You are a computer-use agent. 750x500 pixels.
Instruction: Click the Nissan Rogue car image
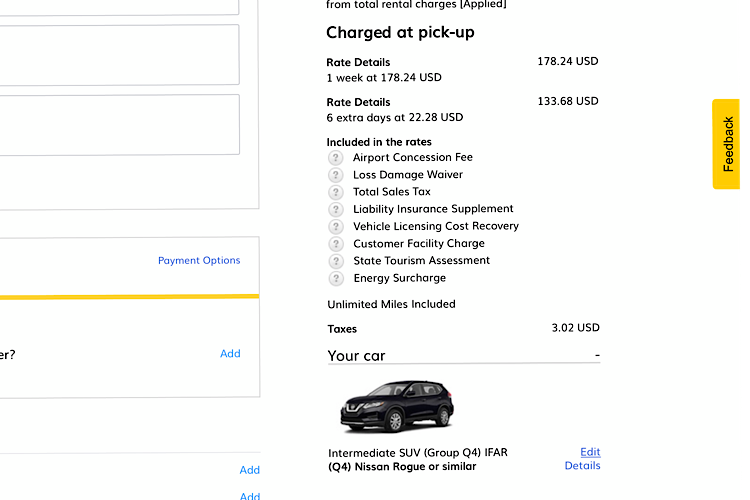(397, 406)
